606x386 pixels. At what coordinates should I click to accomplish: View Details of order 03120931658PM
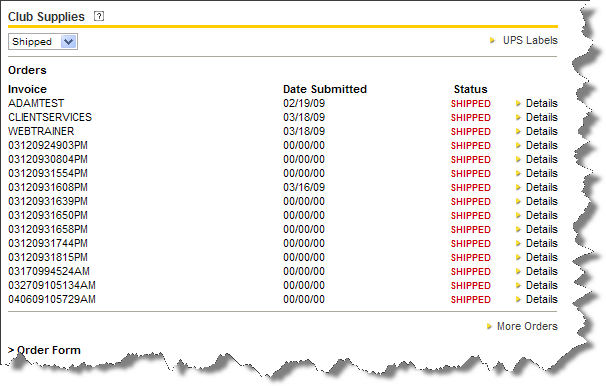(541, 229)
